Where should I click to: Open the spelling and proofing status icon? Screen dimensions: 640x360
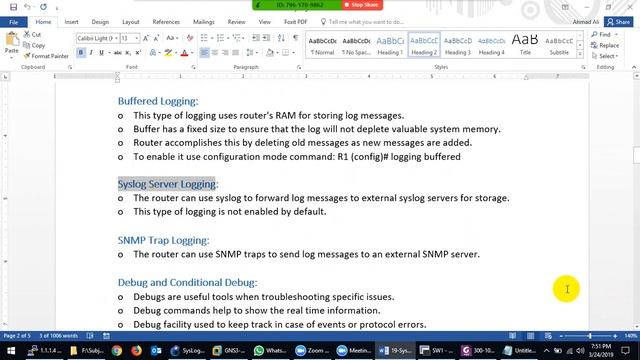click(90, 336)
